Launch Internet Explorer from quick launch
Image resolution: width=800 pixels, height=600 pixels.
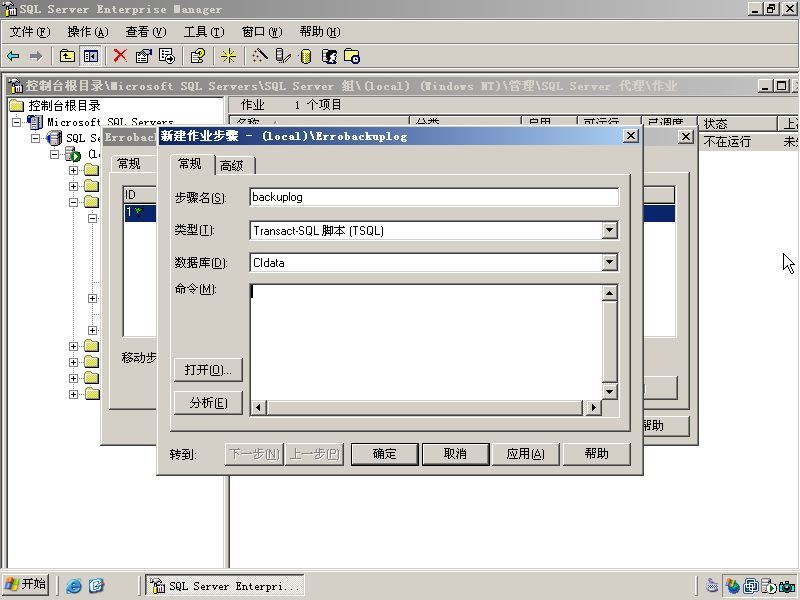click(x=73, y=585)
